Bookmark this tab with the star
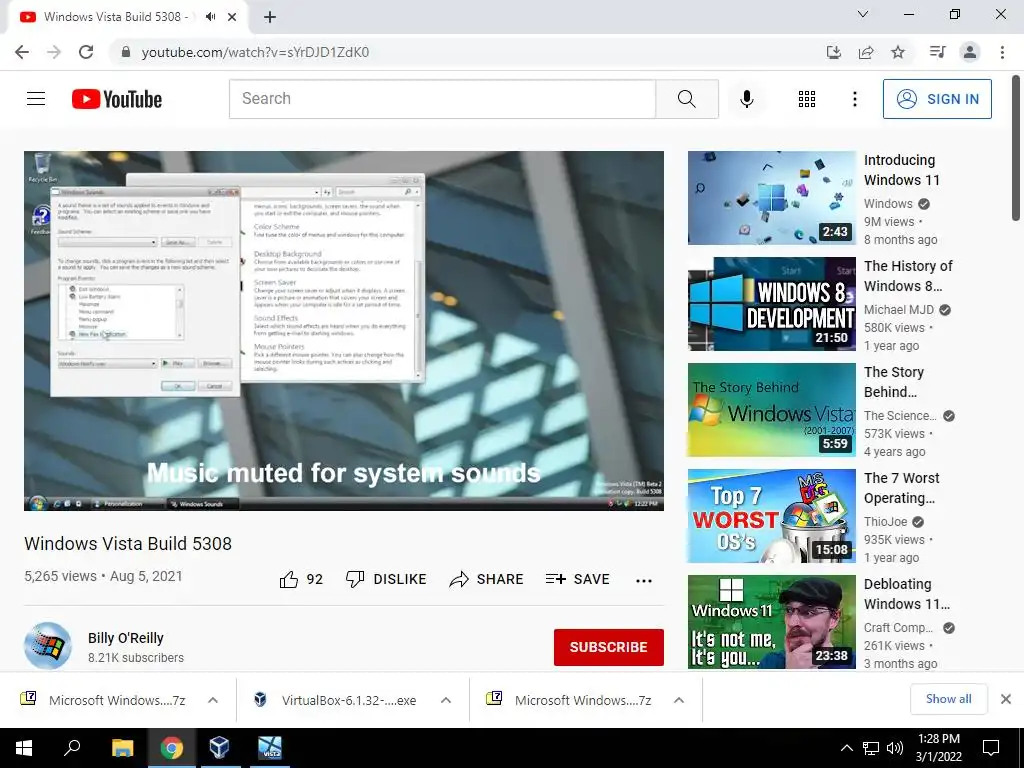This screenshot has height=768, width=1024. pos(898,52)
